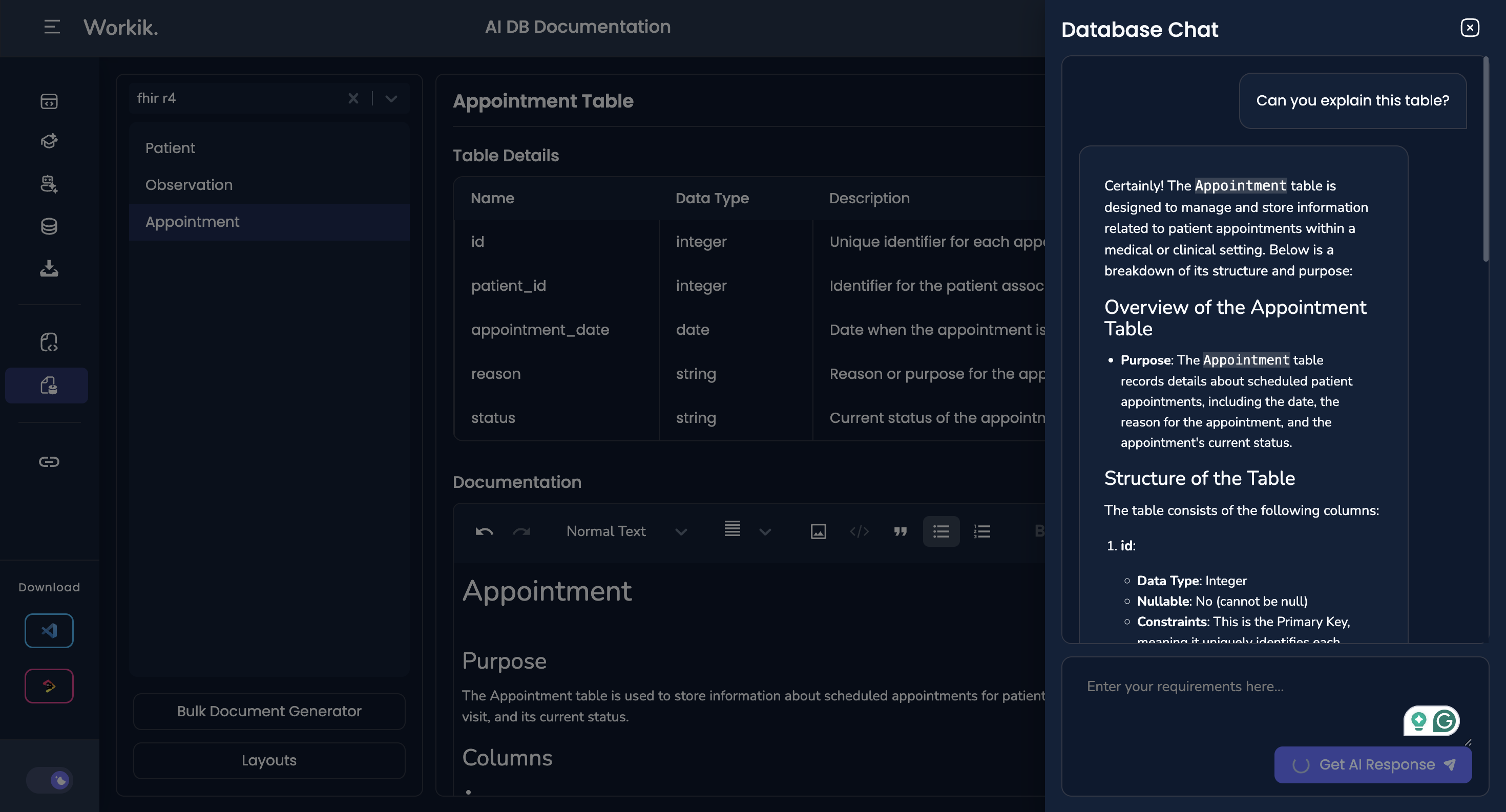Insert a block quote

[901, 531]
